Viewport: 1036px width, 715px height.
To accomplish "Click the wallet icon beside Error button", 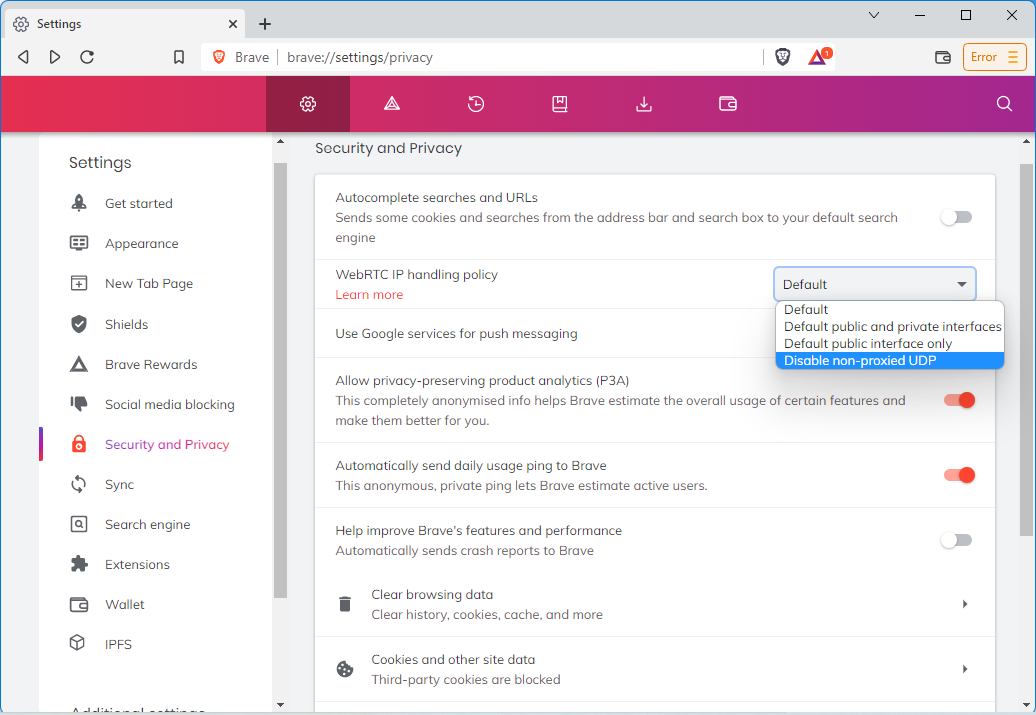I will pos(942,57).
